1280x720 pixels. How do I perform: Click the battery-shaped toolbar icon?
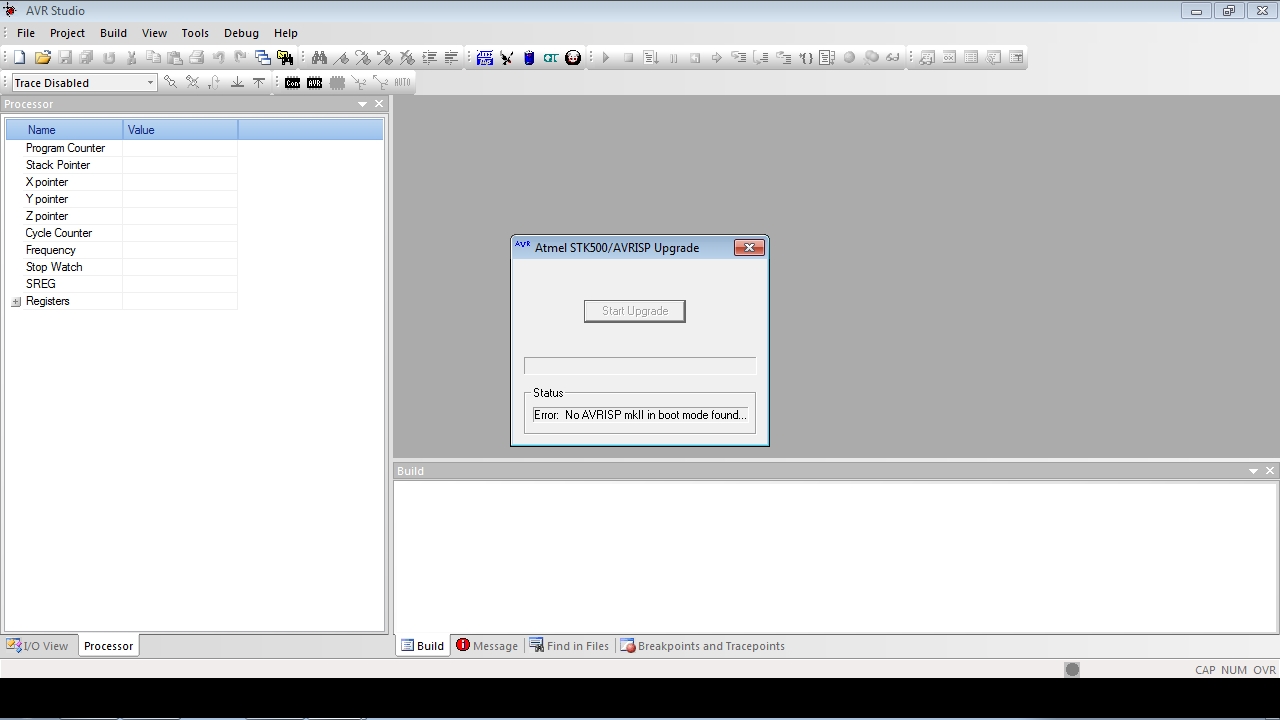[x=529, y=58]
